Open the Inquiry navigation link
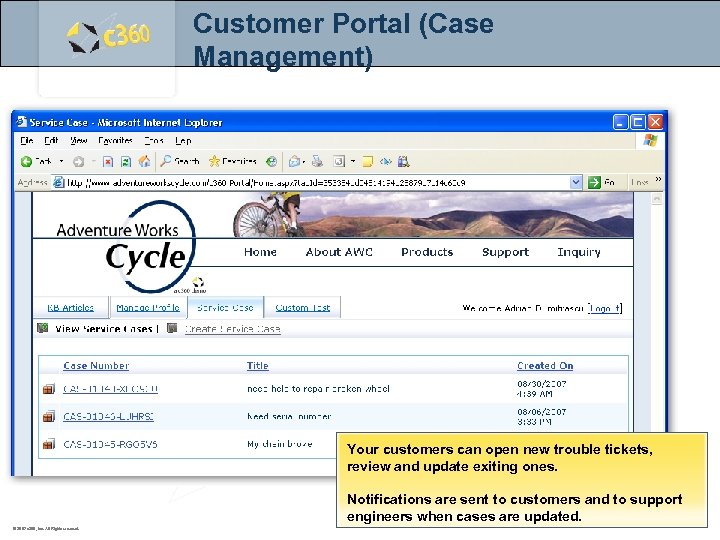The width and height of the screenshot is (720, 540). click(x=579, y=252)
